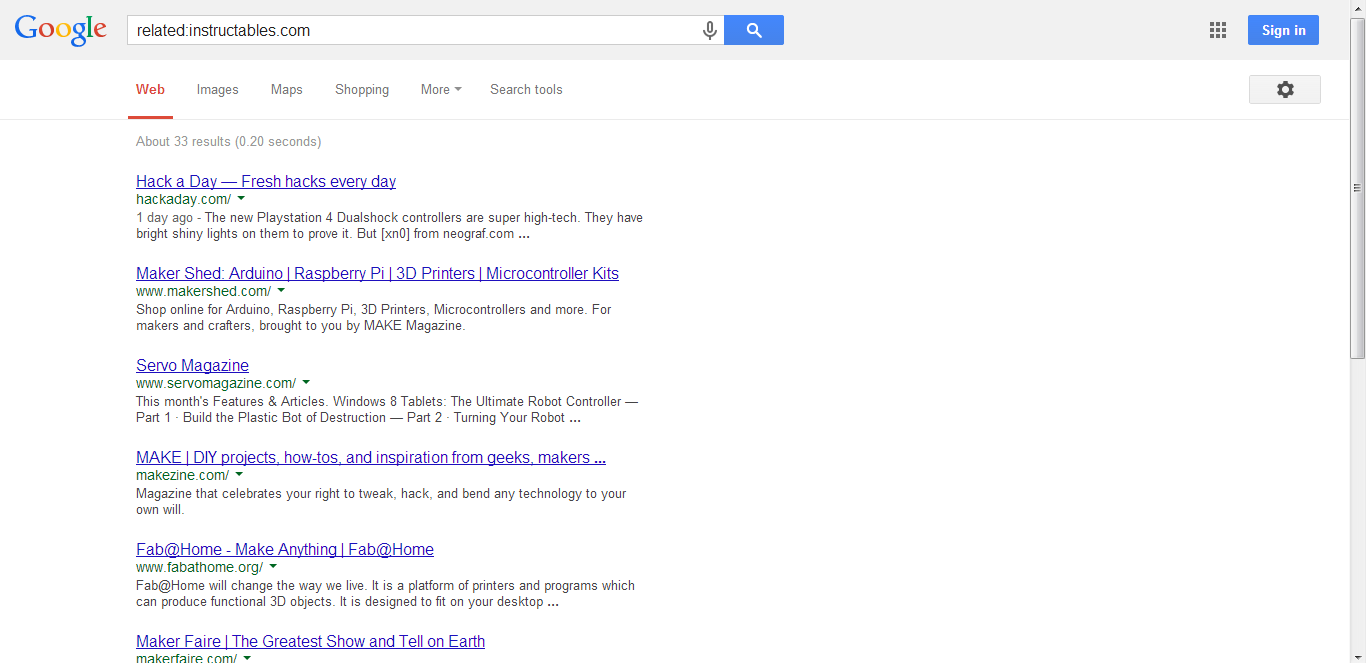The image size is (1366, 663).
Task: Open Fab@Home result link
Action: 285,549
